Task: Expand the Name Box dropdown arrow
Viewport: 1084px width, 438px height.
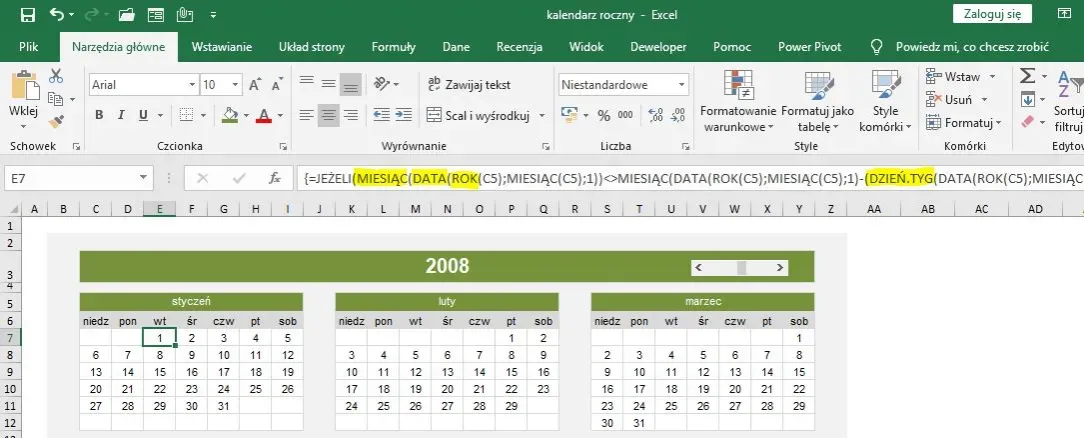Action: click(143, 178)
